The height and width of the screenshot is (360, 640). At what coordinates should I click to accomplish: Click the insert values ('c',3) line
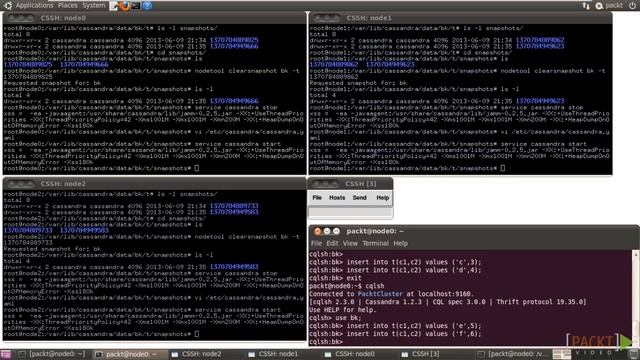(x=395, y=262)
